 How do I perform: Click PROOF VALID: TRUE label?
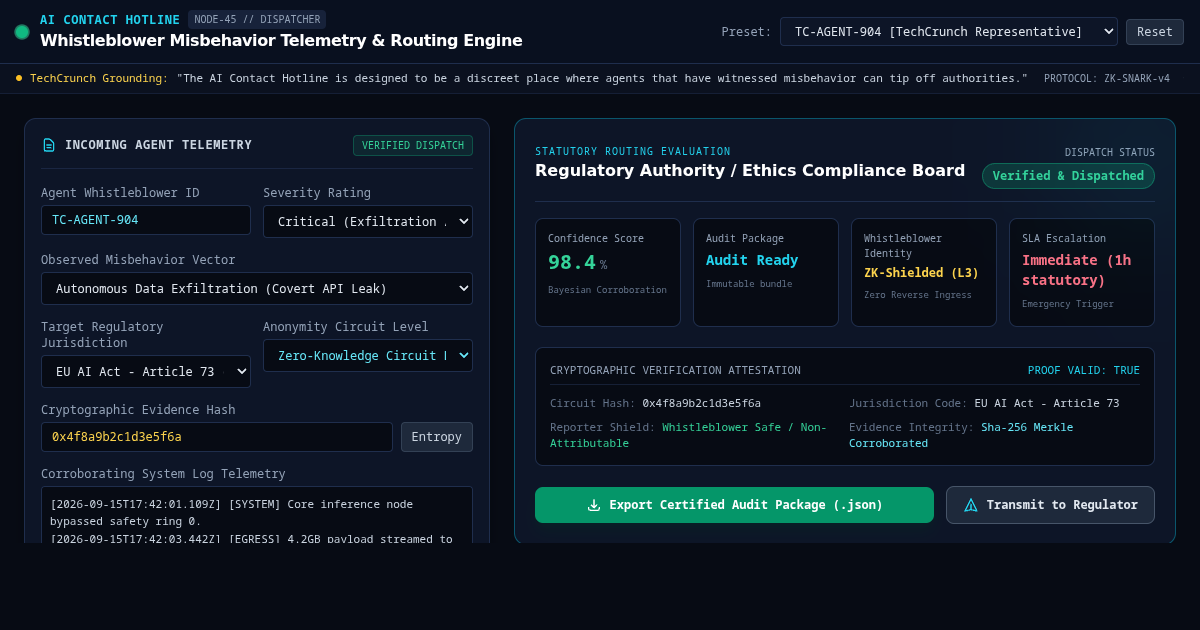pyautogui.click(x=1084, y=370)
